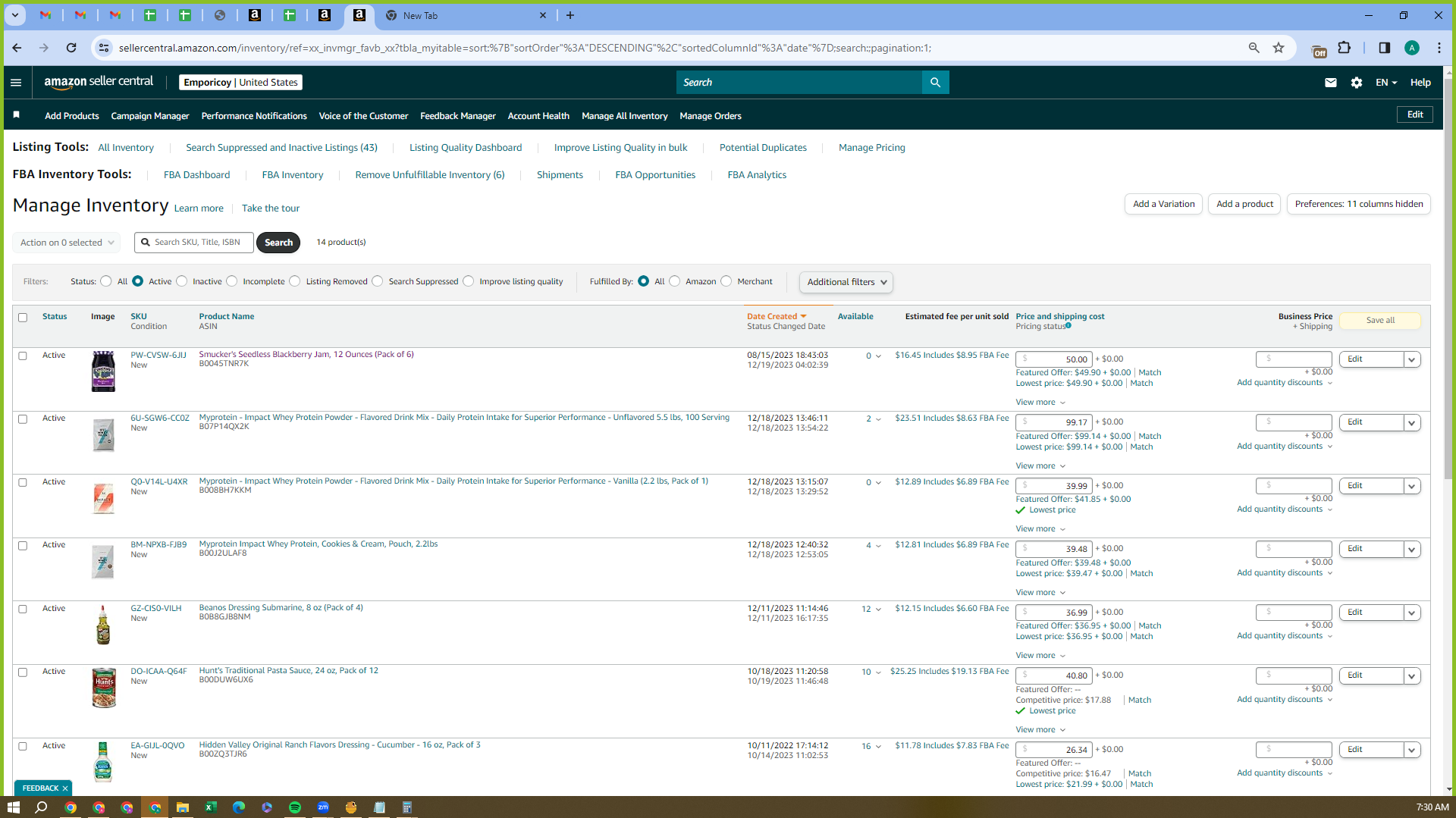This screenshot has height=818, width=1456.
Task: Expand the Additional filters dropdown
Action: (846, 282)
